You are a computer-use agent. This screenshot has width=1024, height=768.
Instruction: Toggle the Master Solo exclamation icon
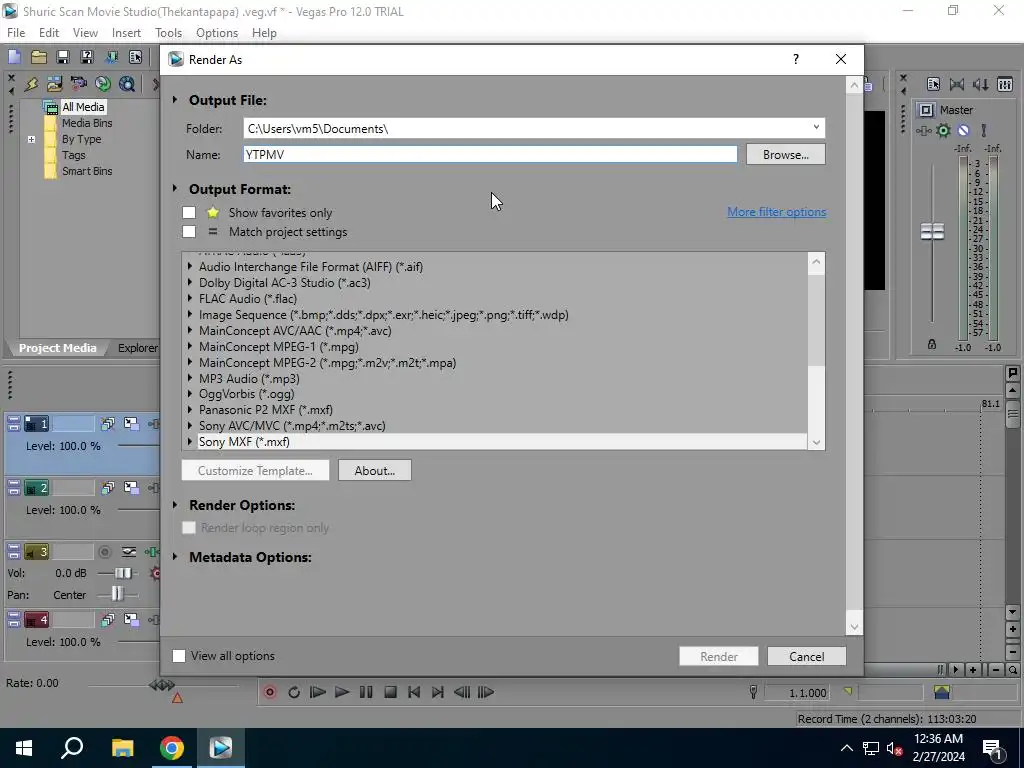coord(984,131)
